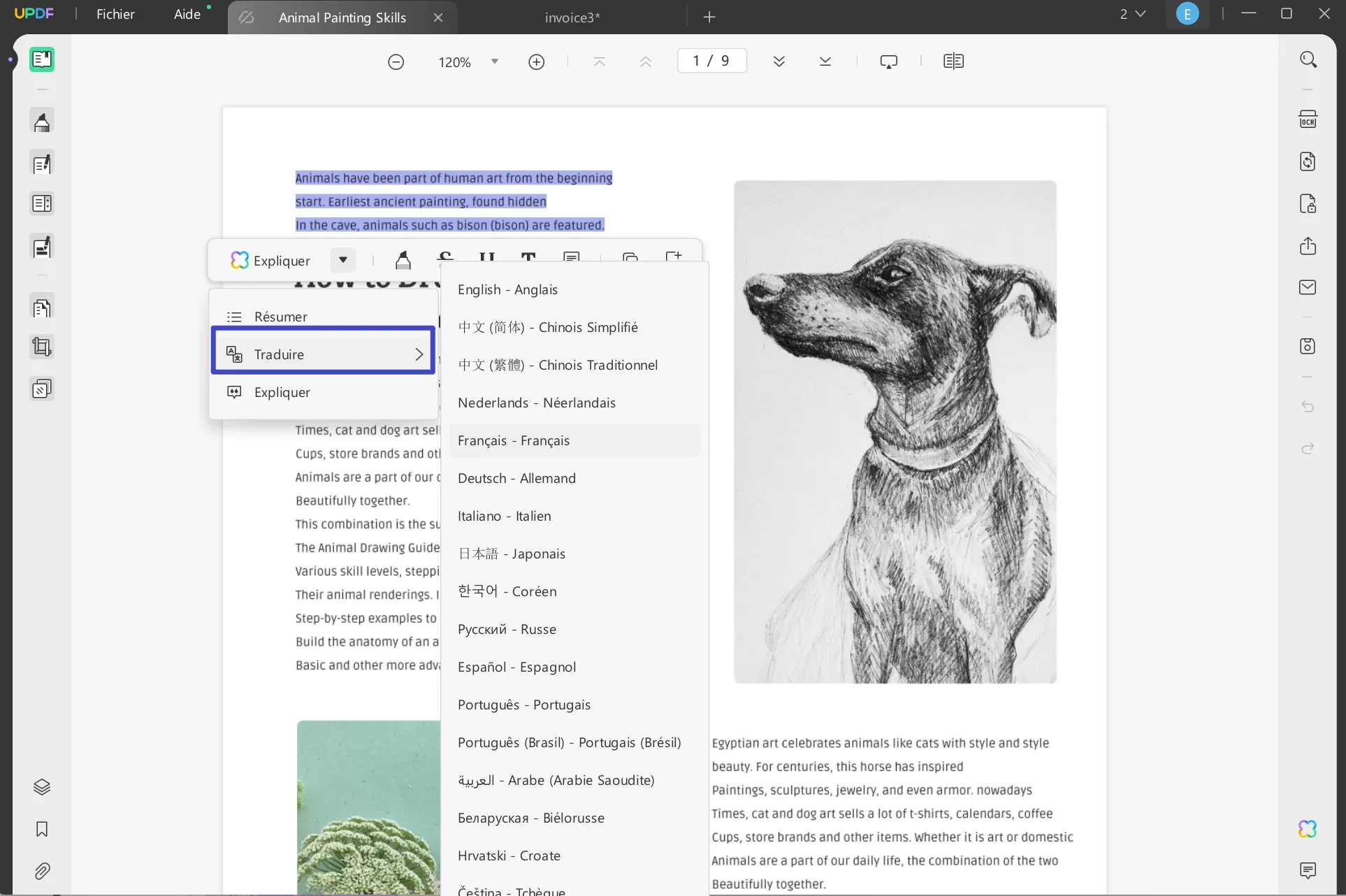Expand the Expliquer dropdown arrow

coord(343,260)
